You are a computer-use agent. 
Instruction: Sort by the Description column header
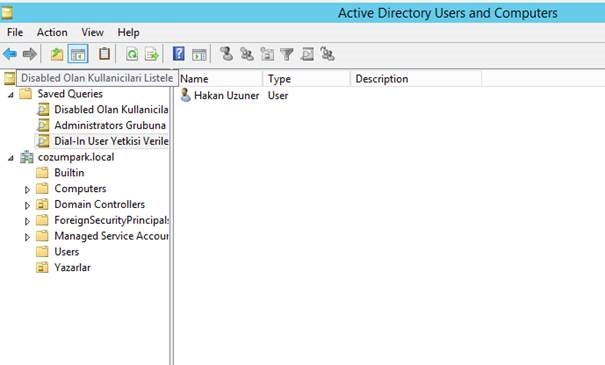click(416, 79)
